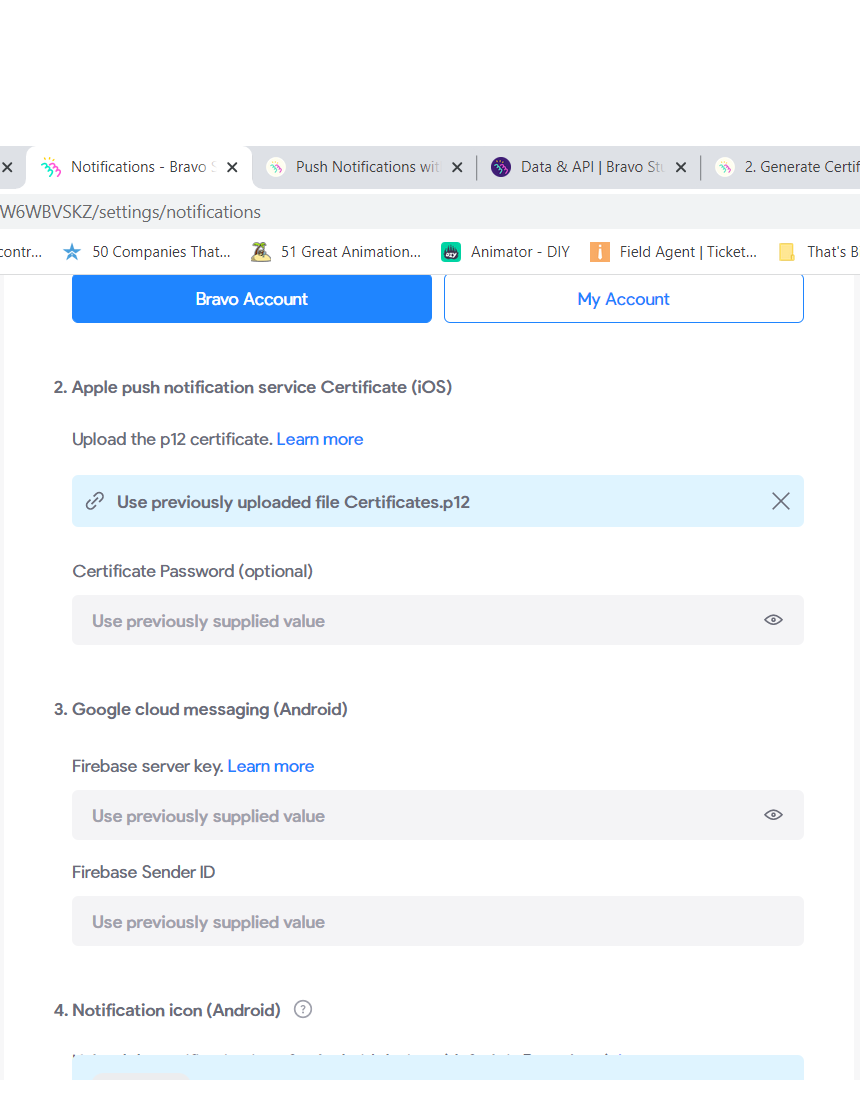Select the Bravo Account option

tap(251, 299)
